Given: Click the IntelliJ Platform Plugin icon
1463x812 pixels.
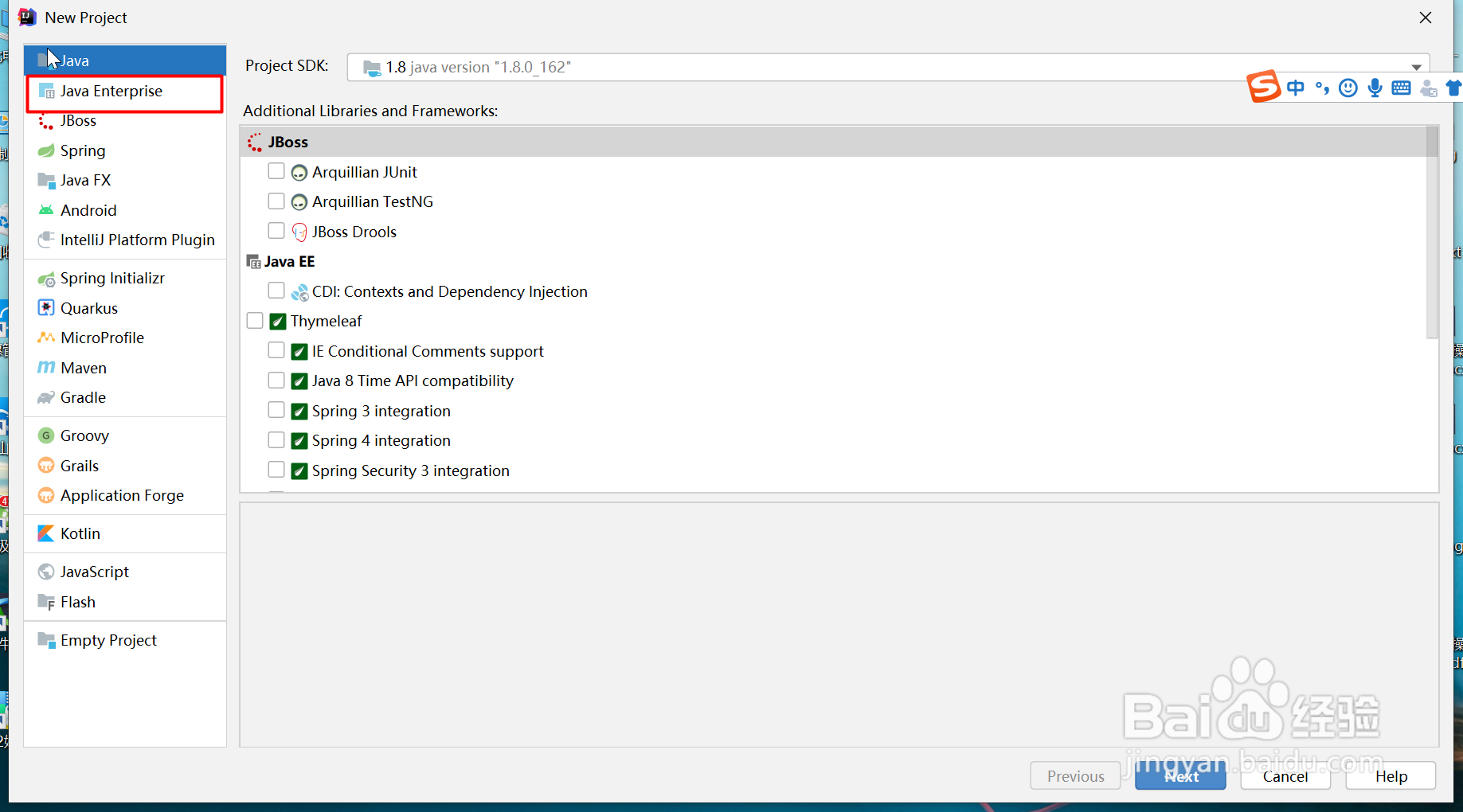Looking at the screenshot, I should point(46,240).
